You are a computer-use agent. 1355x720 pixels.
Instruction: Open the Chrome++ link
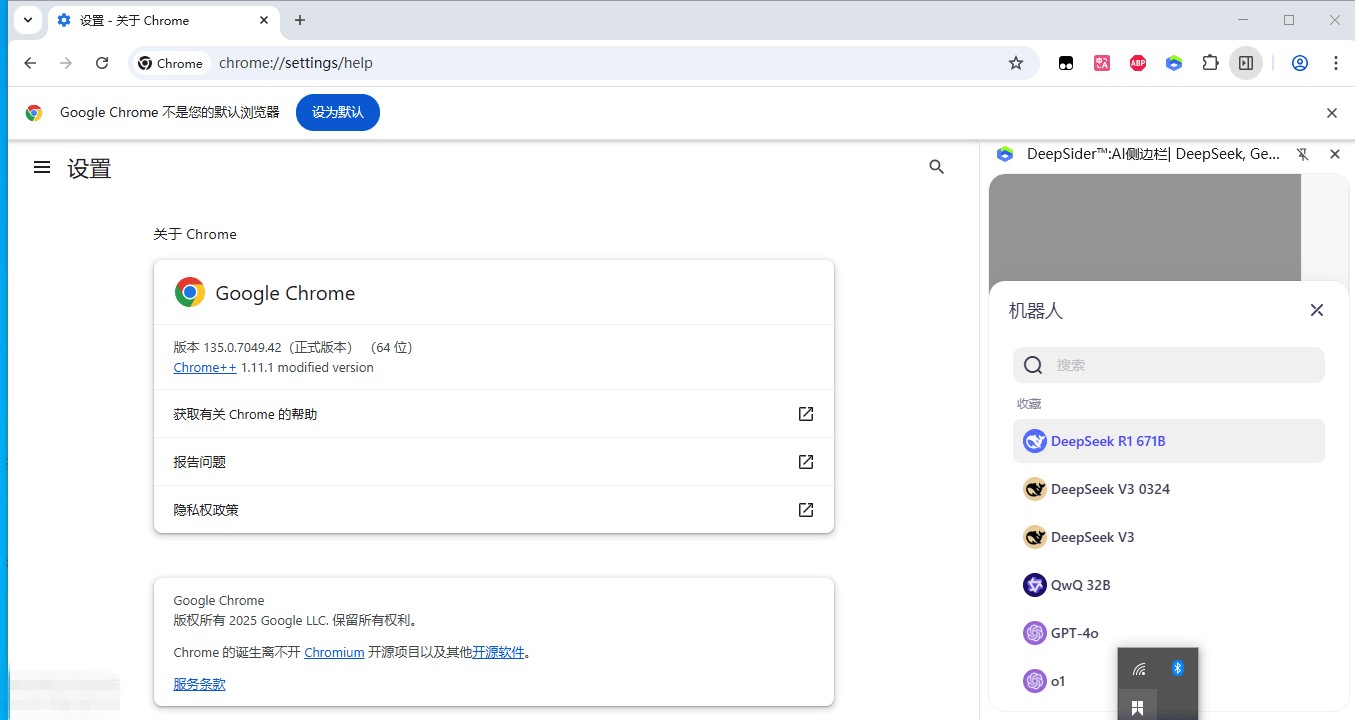[205, 368]
